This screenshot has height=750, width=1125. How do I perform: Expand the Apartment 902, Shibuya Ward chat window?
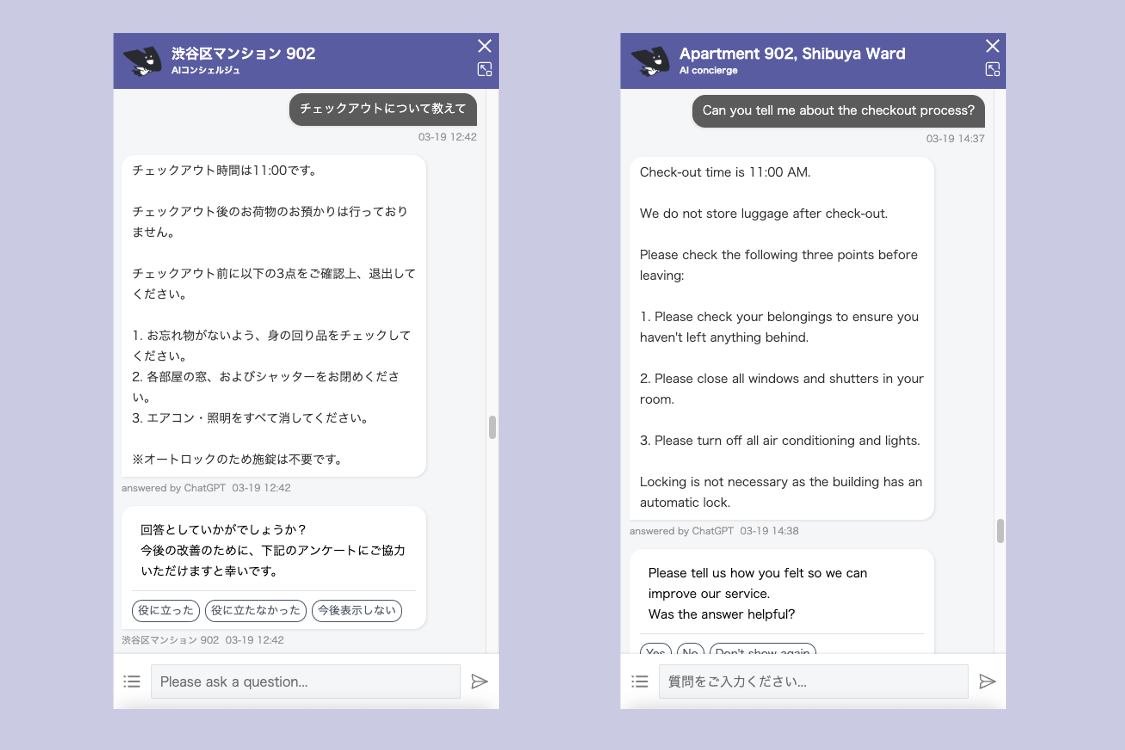pyautogui.click(x=993, y=69)
